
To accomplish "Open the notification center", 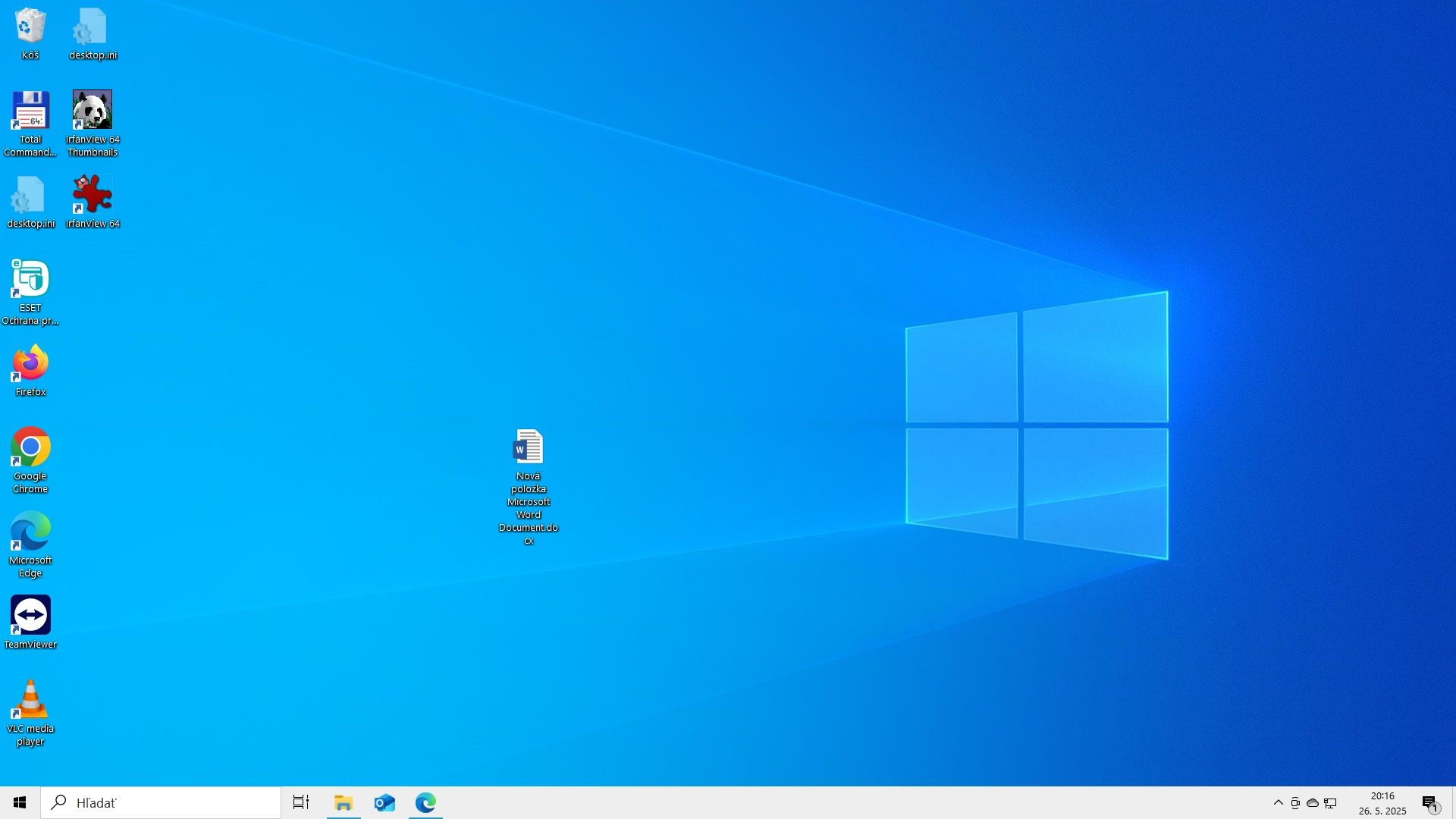I will coord(1430,802).
